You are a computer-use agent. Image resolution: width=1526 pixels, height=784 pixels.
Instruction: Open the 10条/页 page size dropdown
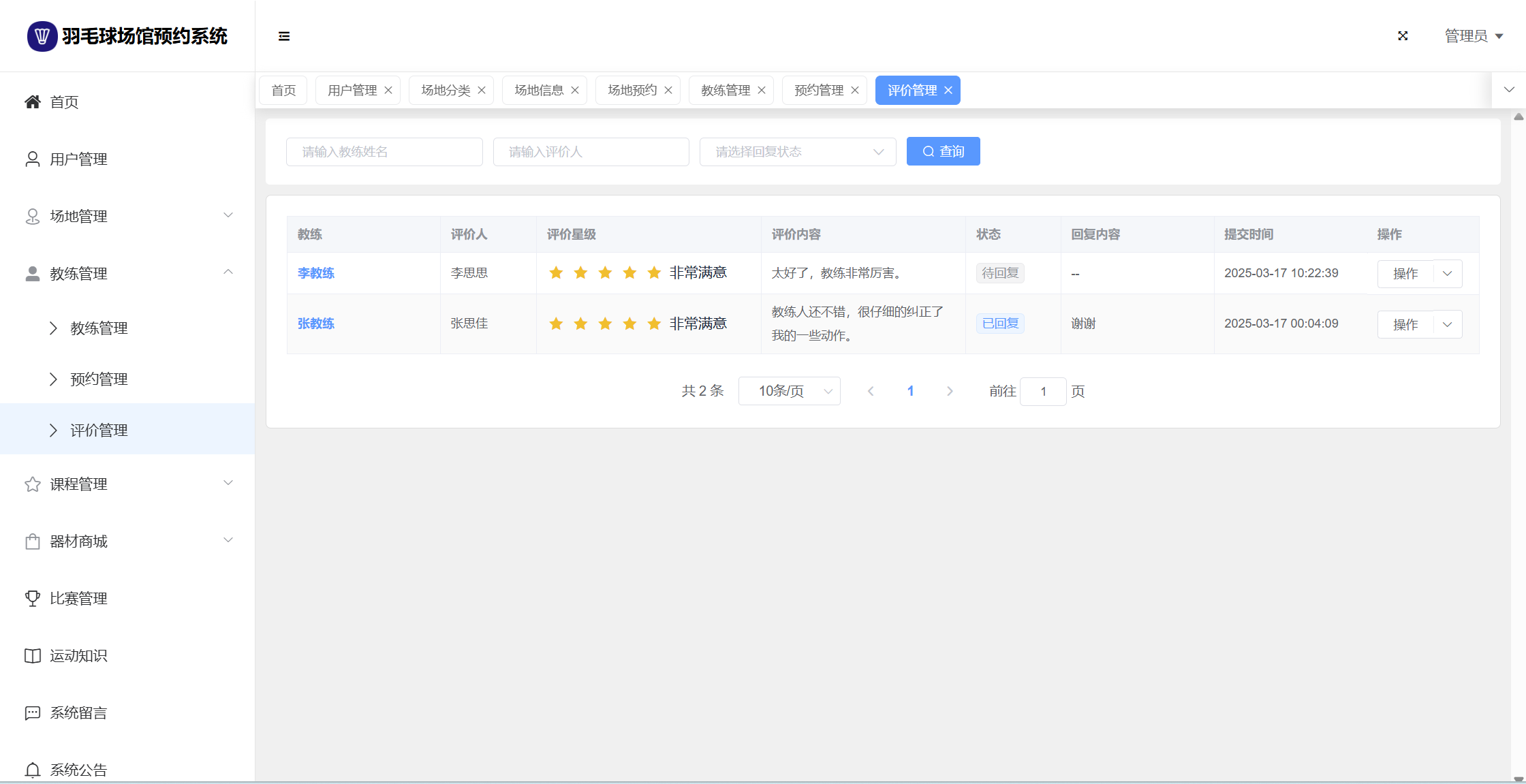tap(789, 392)
